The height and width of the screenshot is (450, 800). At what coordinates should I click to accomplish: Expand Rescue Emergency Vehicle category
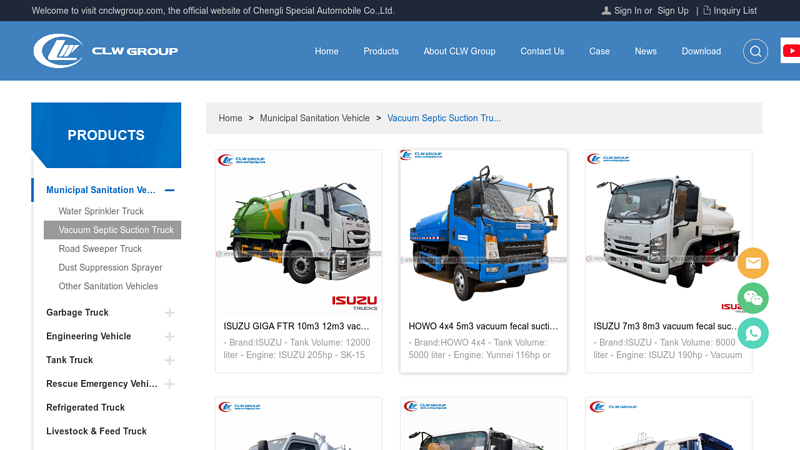(169, 384)
